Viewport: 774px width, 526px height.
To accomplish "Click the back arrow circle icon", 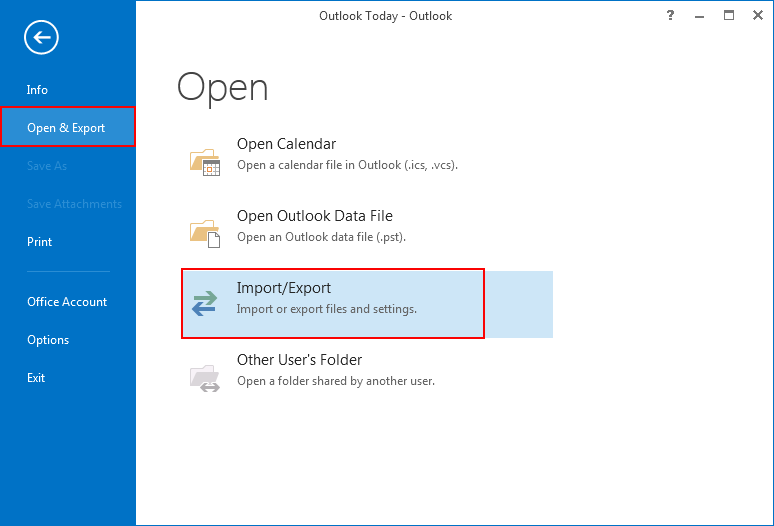I will coord(41,38).
